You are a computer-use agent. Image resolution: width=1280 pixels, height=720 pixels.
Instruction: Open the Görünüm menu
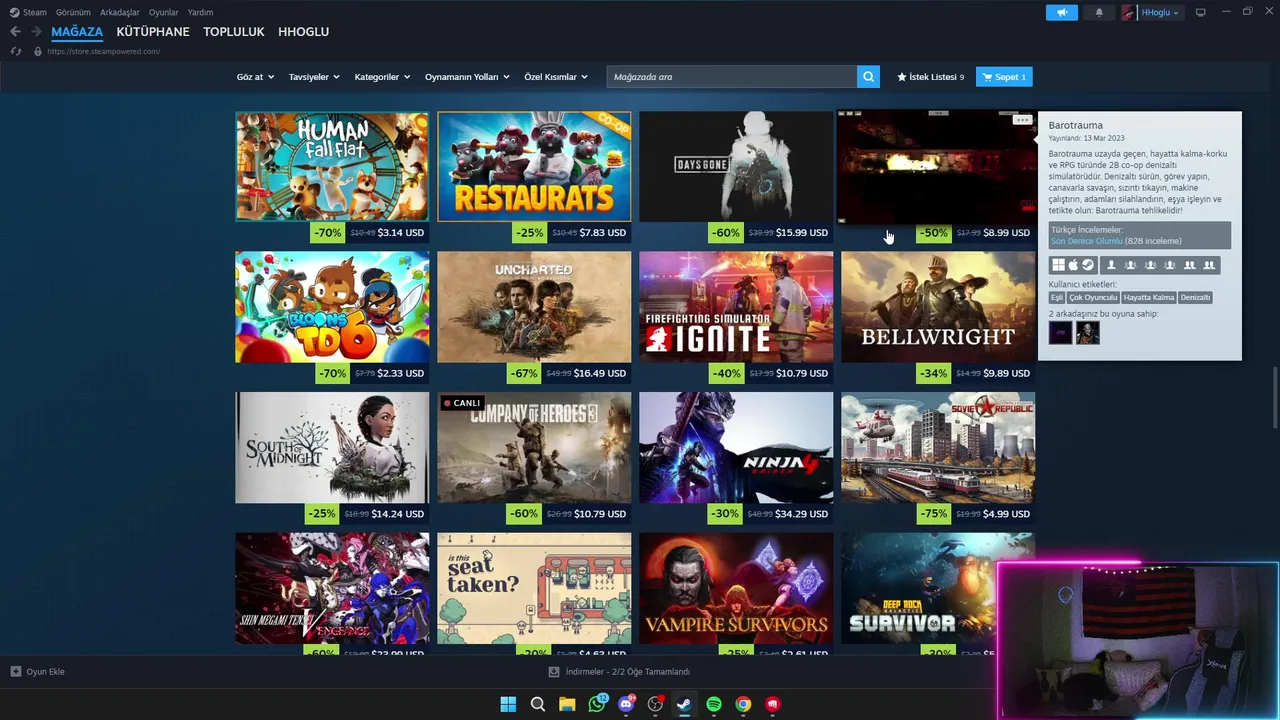(x=73, y=12)
